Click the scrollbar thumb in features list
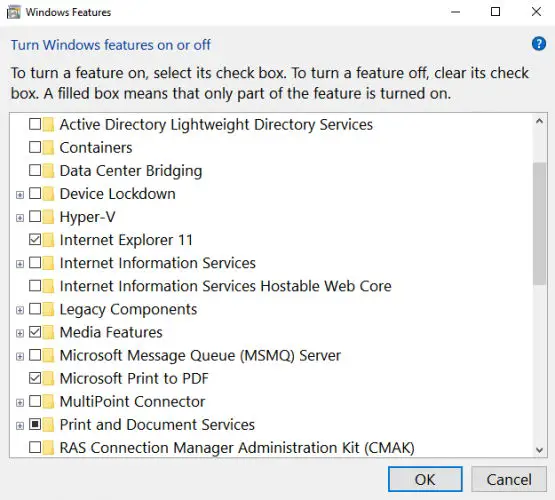555x500 pixels. pyautogui.click(x=539, y=224)
